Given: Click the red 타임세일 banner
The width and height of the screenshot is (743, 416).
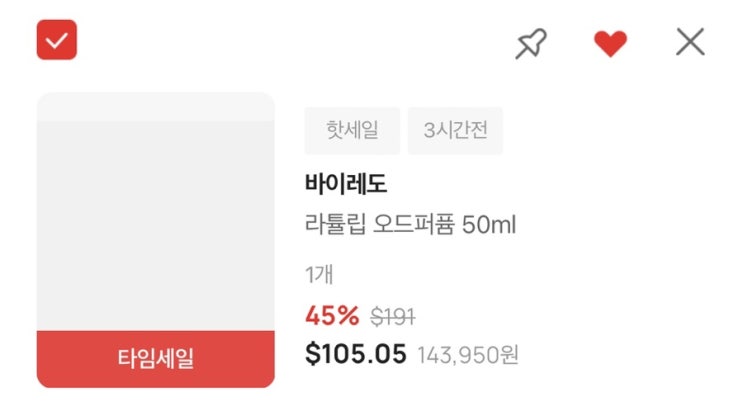Looking at the screenshot, I should (x=155, y=359).
